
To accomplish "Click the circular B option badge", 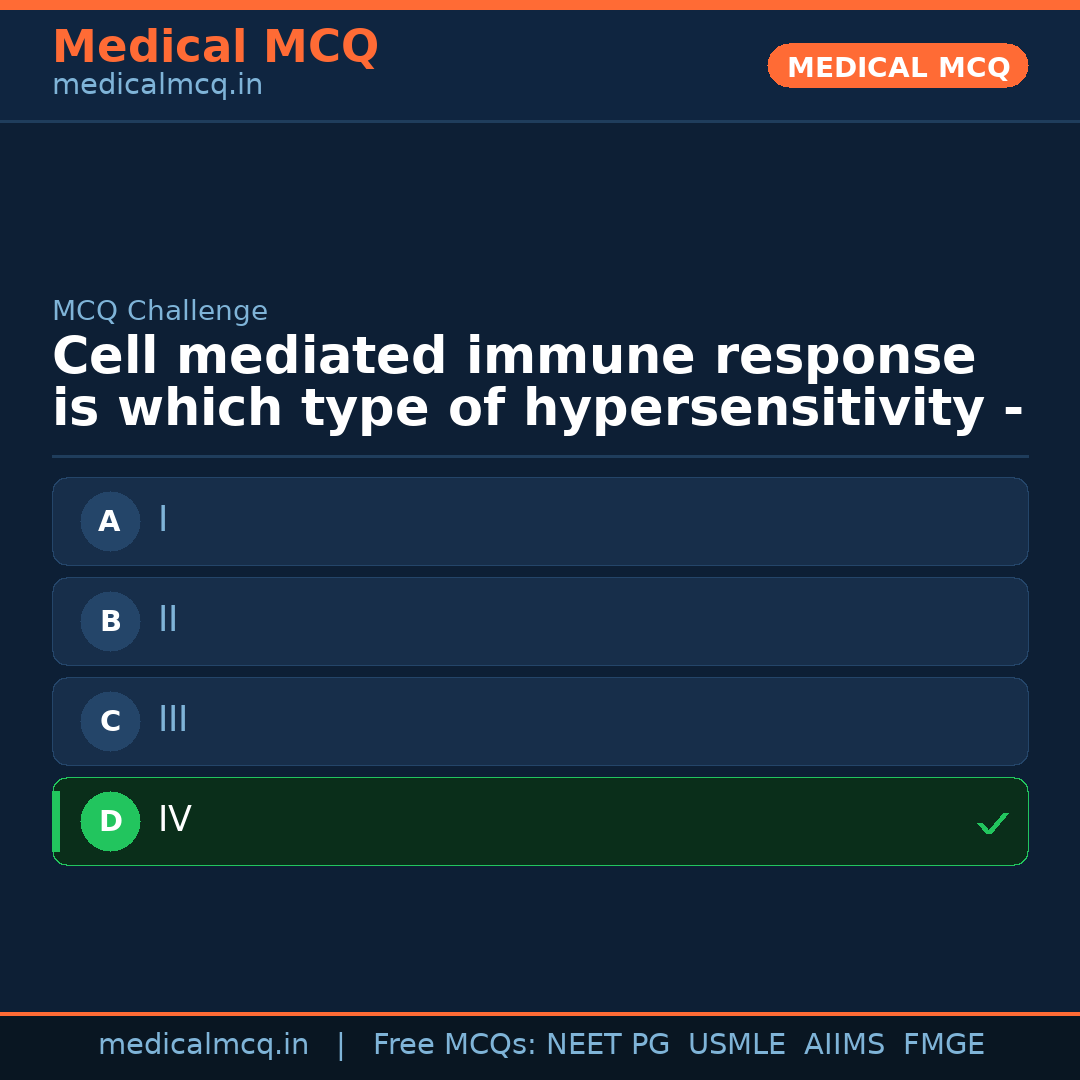I will tap(110, 621).
